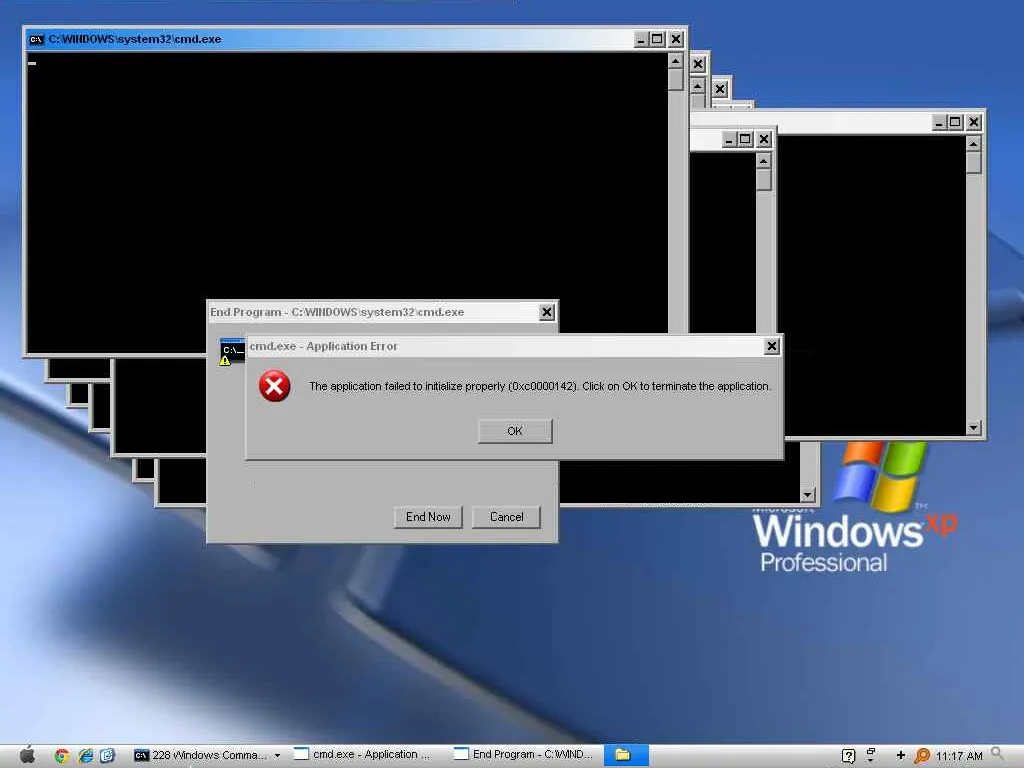This screenshot has height=768, width=1024.
Task: Cancel the End Program dialog
Action: (x=506, y=517)
